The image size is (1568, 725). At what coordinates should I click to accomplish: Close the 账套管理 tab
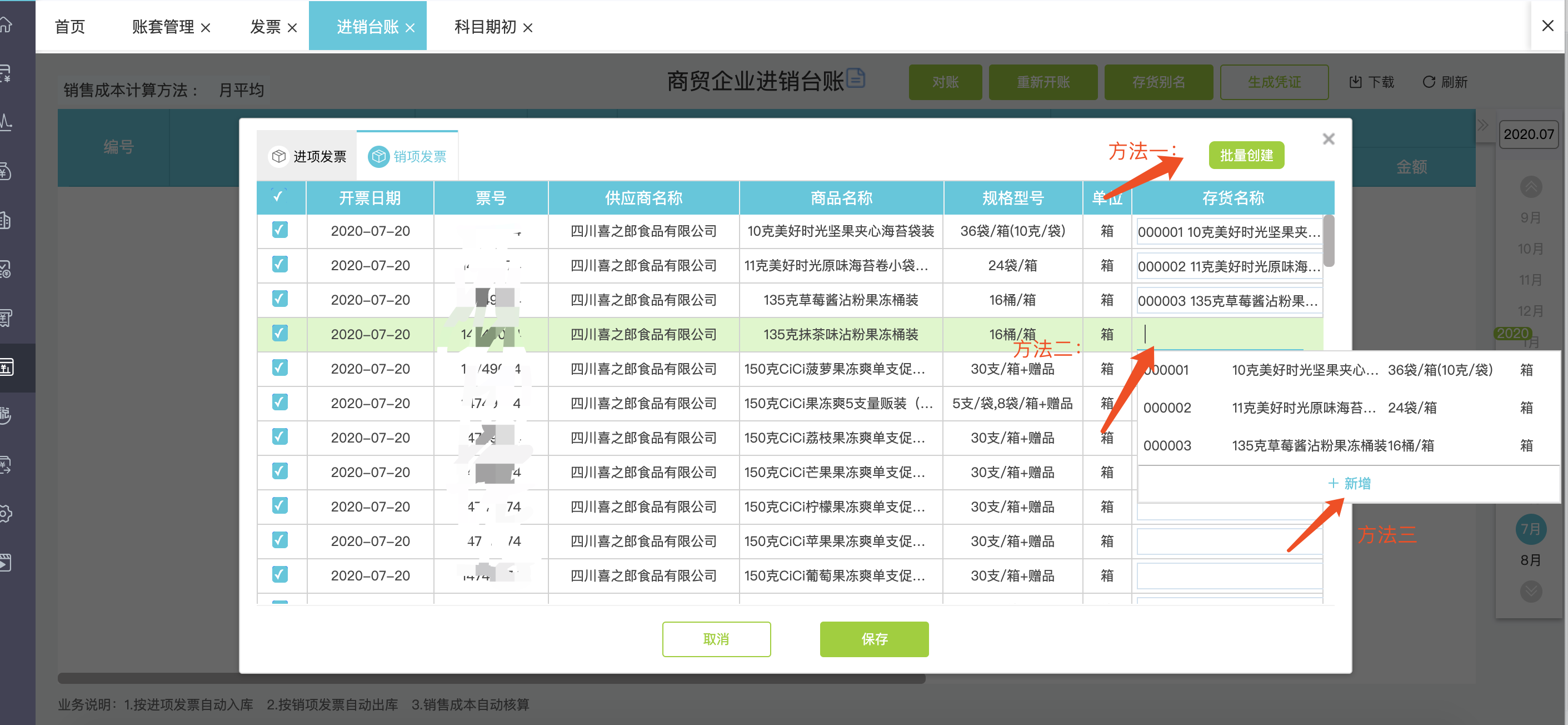(x=206, y=28)
